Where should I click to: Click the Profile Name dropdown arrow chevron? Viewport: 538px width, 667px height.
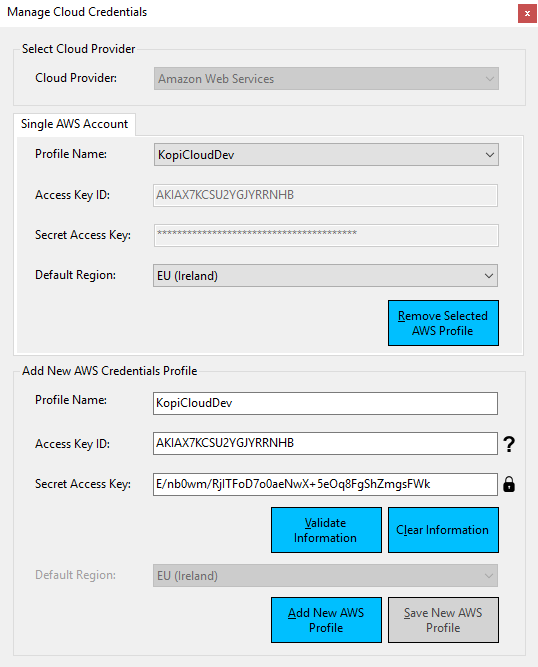click(x=490, y=155)
